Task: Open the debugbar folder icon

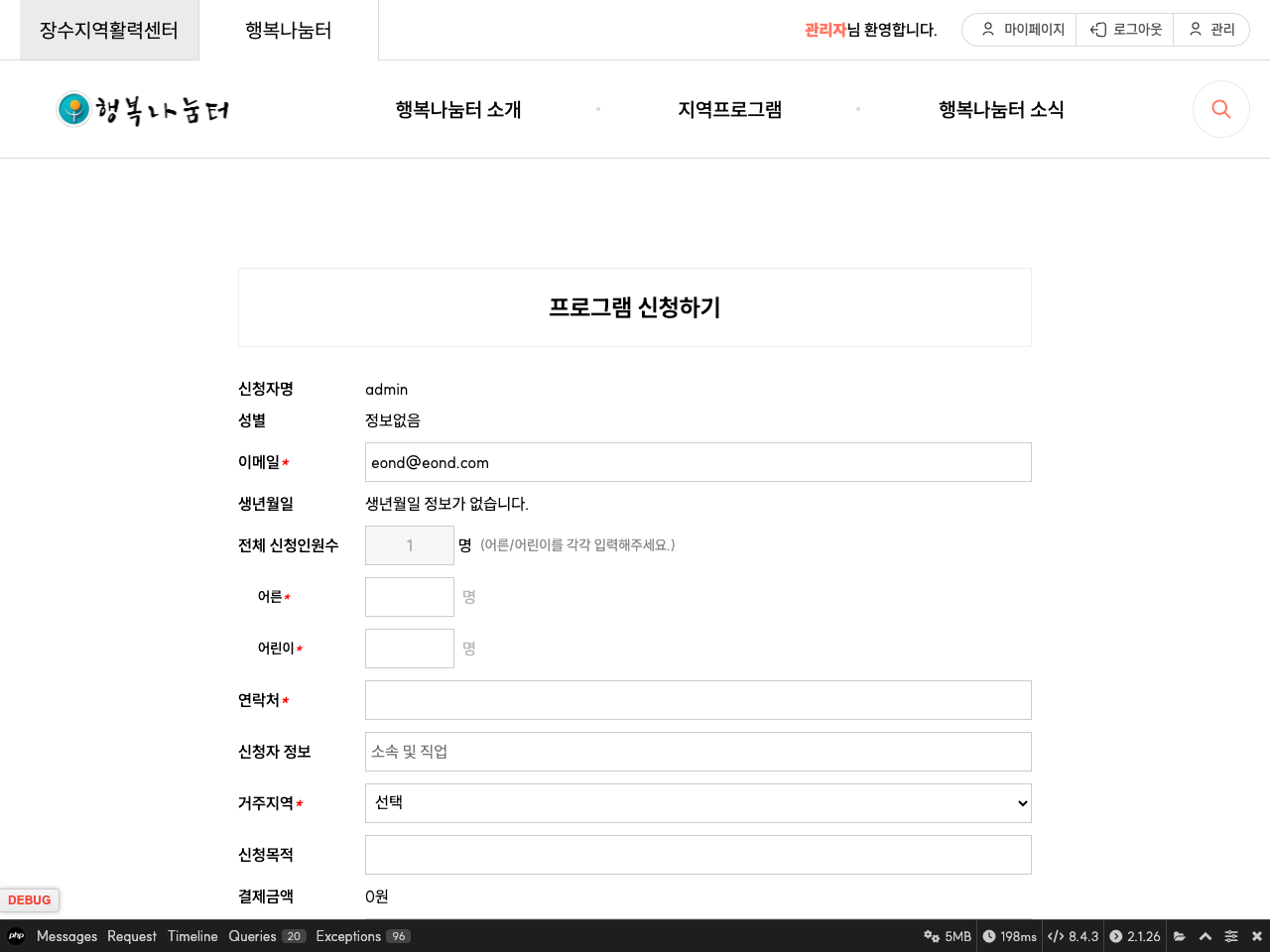Action: [1180, 936]
